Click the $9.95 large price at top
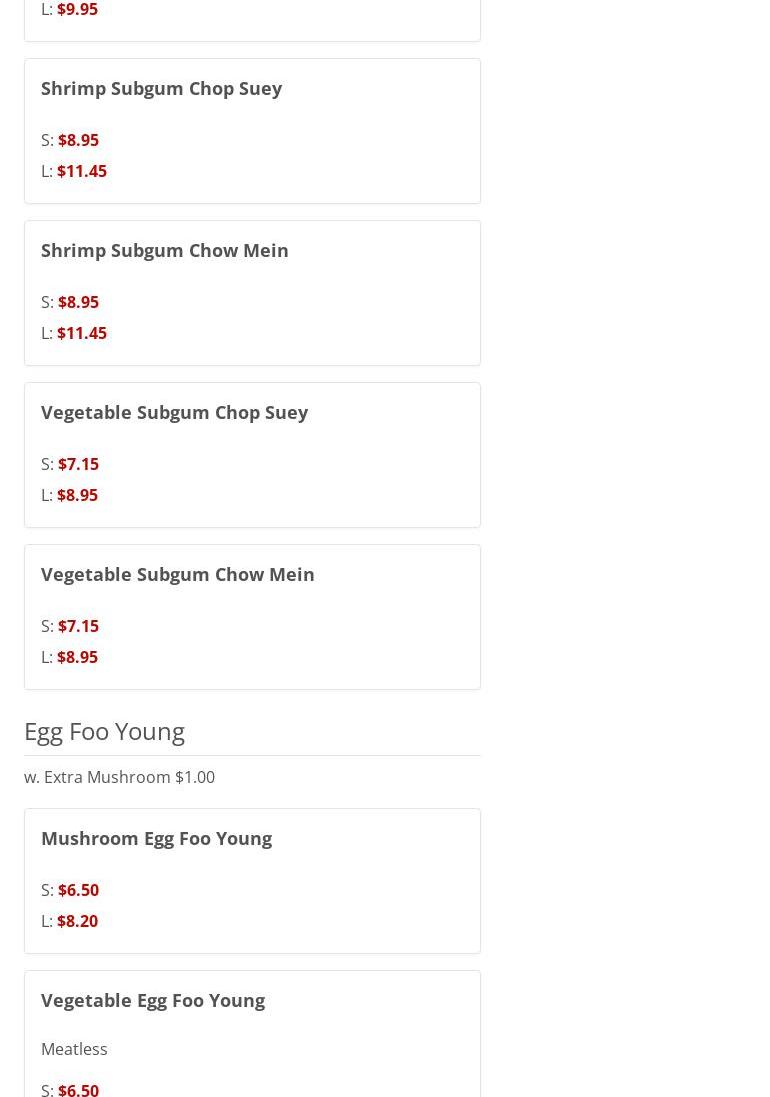 (77, 10)
